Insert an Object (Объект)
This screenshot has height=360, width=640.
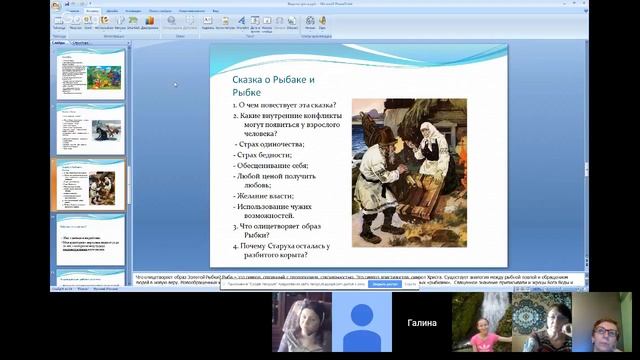(292, 22)
